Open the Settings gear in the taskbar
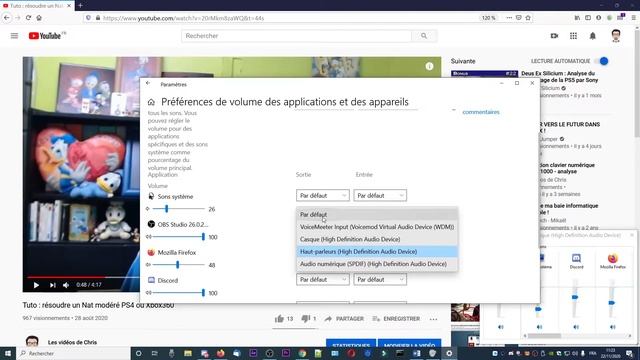 click(449, 353)
